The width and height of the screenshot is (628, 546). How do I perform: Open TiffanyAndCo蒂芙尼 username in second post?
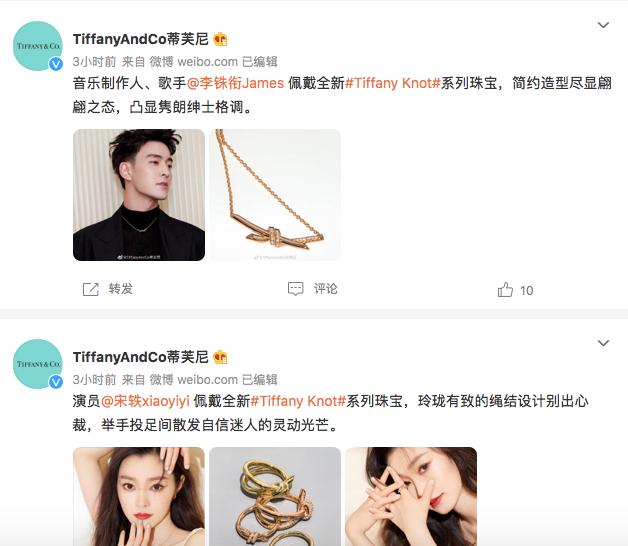pos(141,357)
